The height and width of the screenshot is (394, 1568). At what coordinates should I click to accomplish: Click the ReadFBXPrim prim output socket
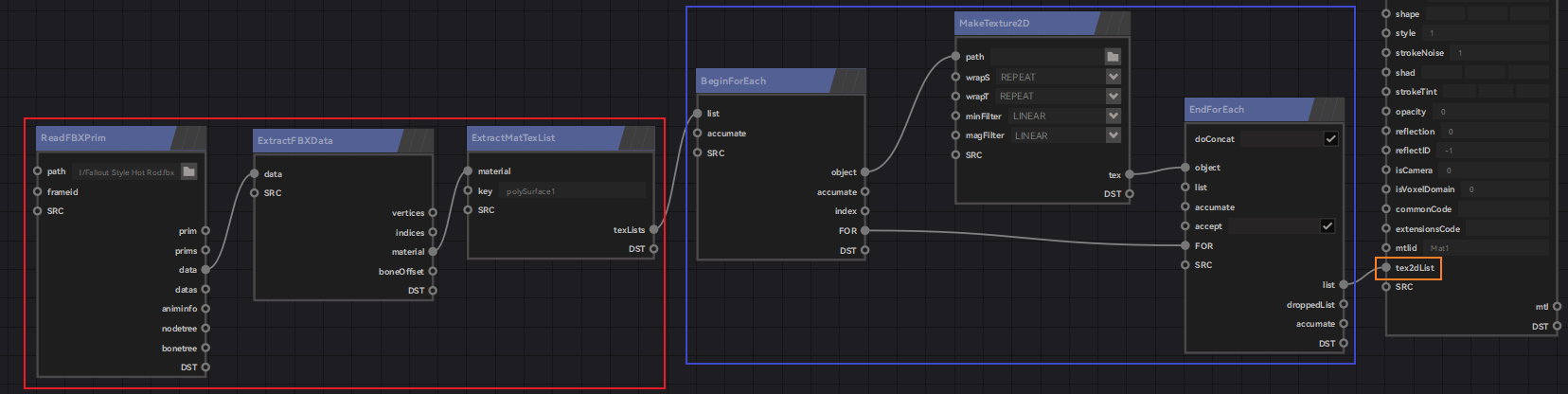tap(205, 231)
